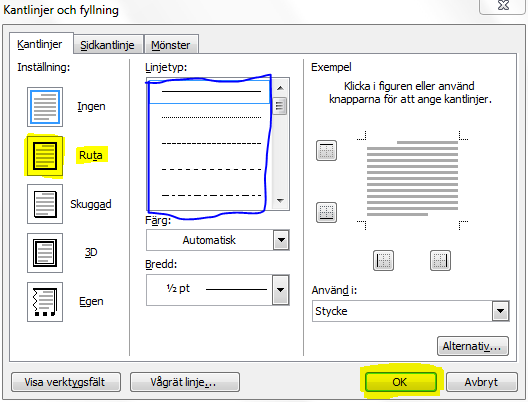Click the paragraph preview in Exempel
Screen dimensions: 528x402
412,178
